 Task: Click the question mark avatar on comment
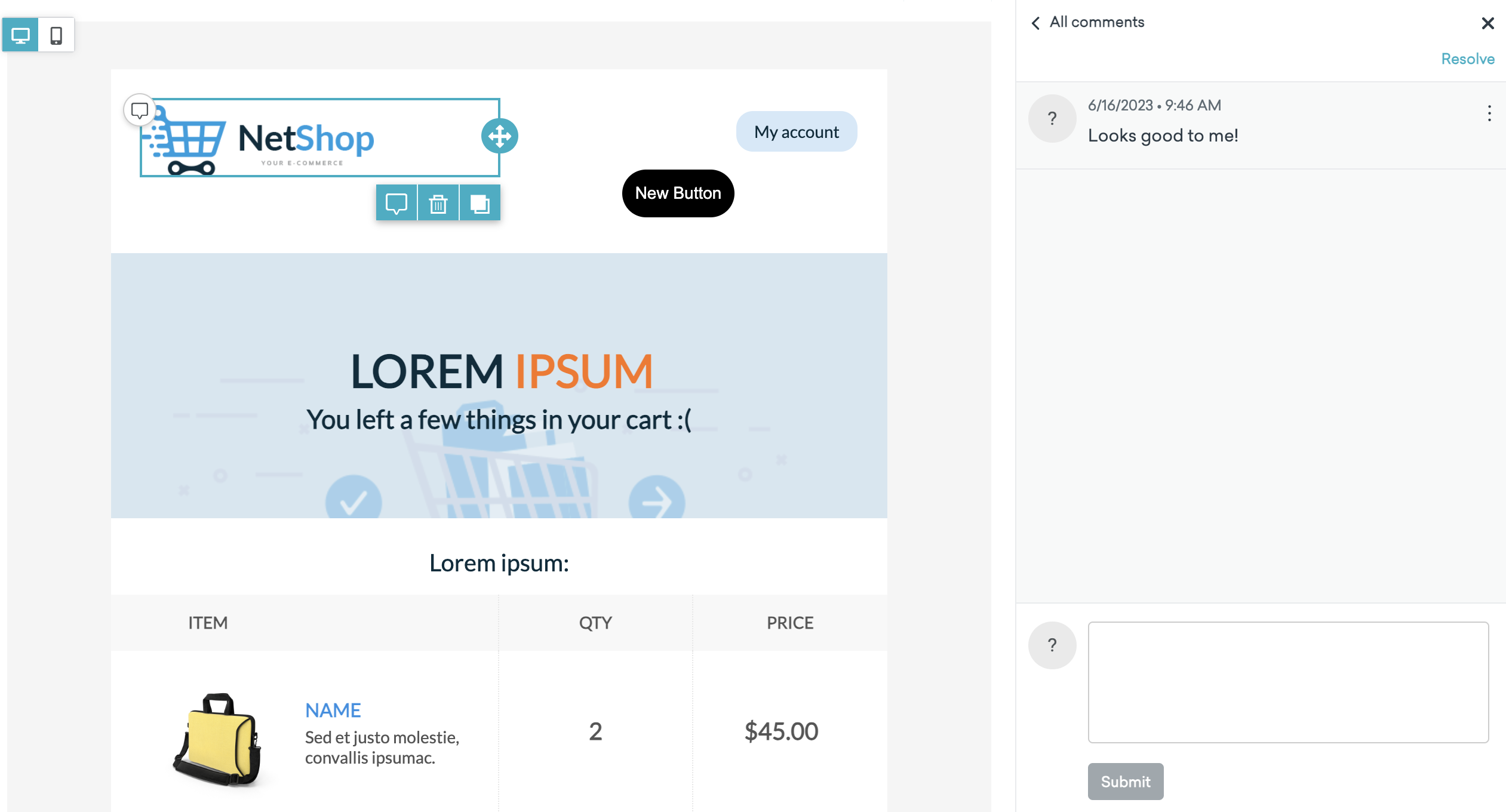(1053, 119)
